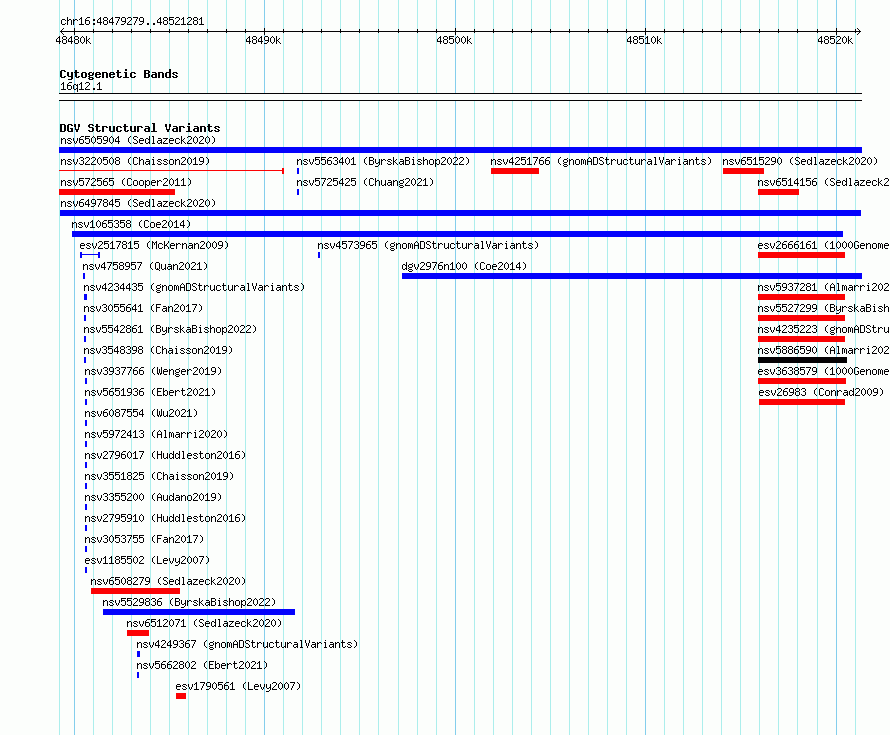Click the red bar under nsv572565
The height and width of the screenshot is (735, 890).
click(x=117, y=192)
